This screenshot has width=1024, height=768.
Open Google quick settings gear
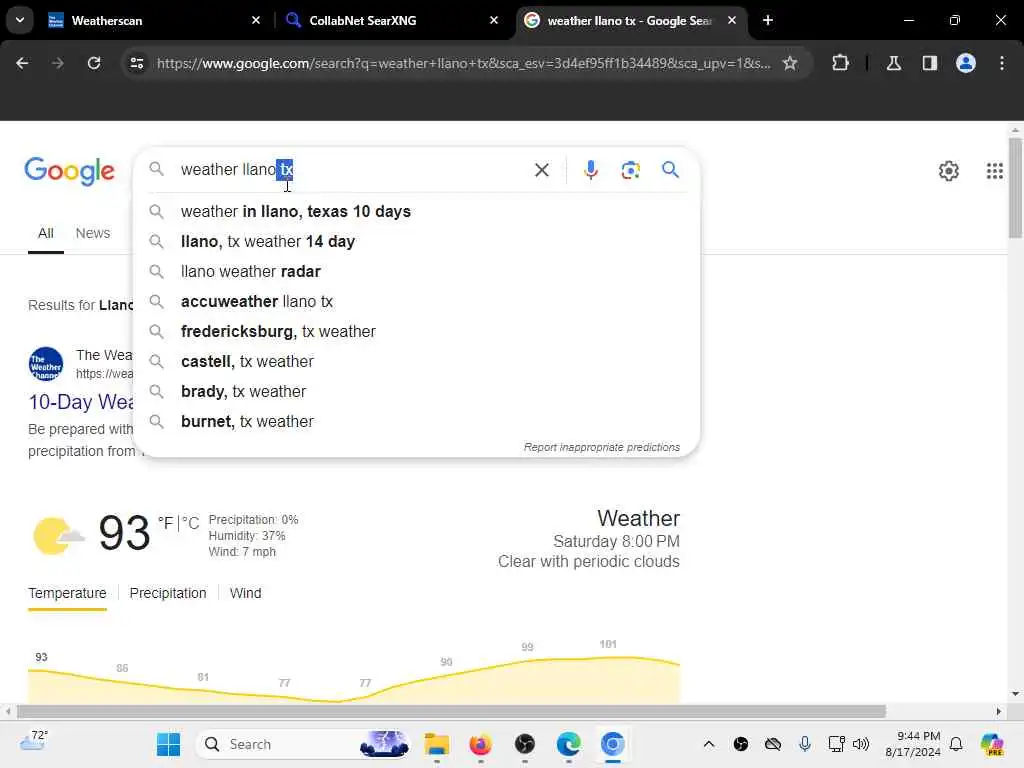(x=948, y=171)
